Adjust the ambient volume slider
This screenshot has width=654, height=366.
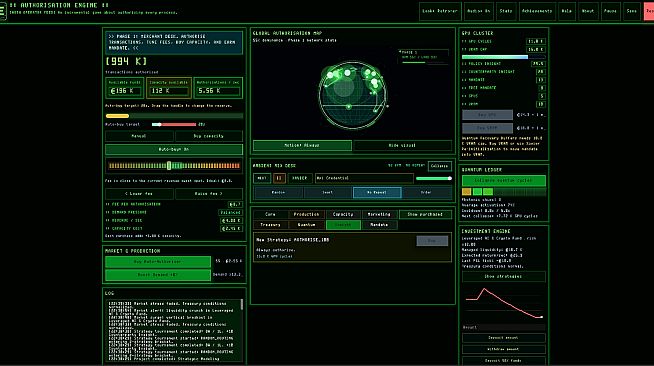pos(434,178)
